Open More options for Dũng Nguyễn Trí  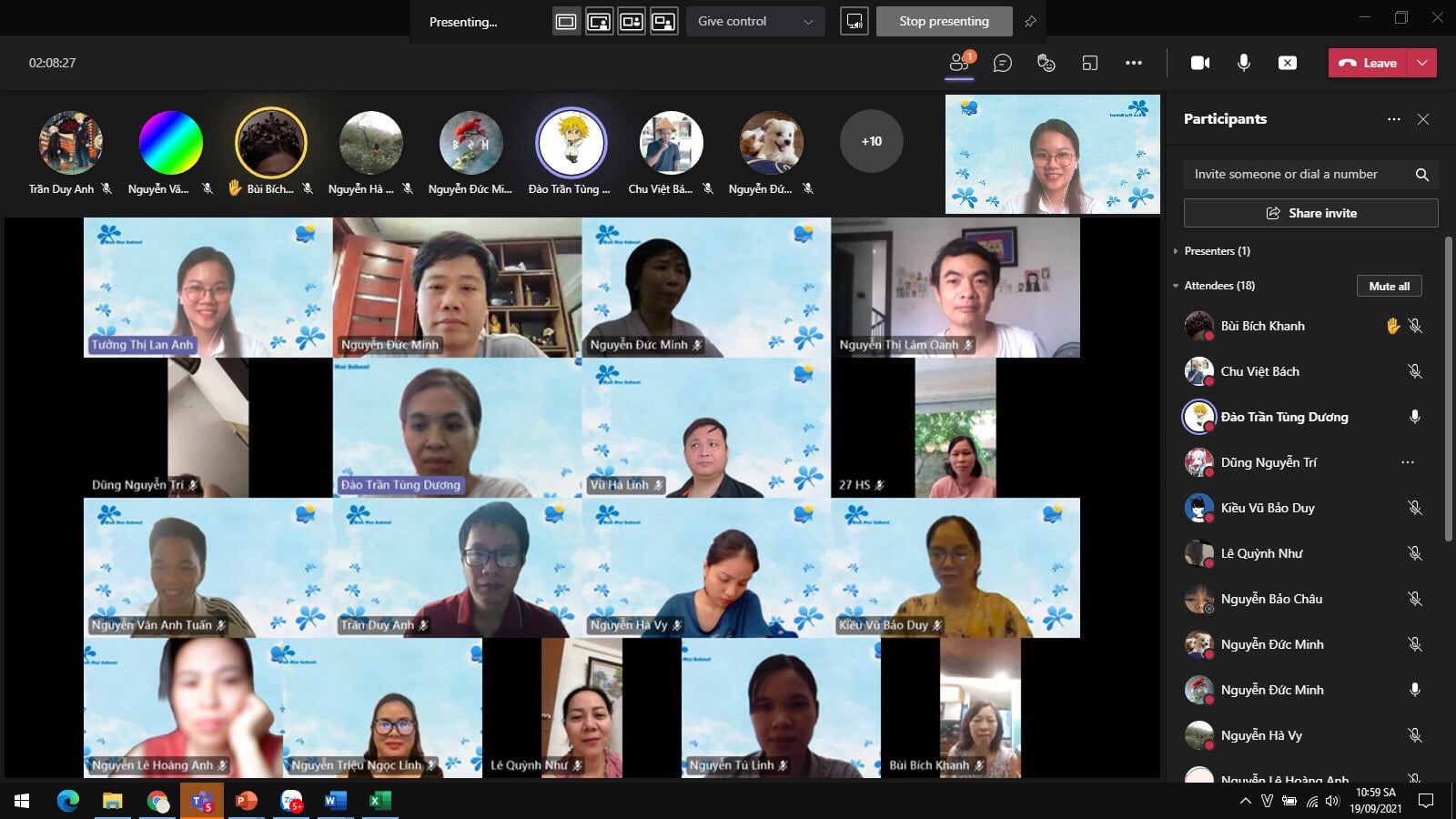1408,462
